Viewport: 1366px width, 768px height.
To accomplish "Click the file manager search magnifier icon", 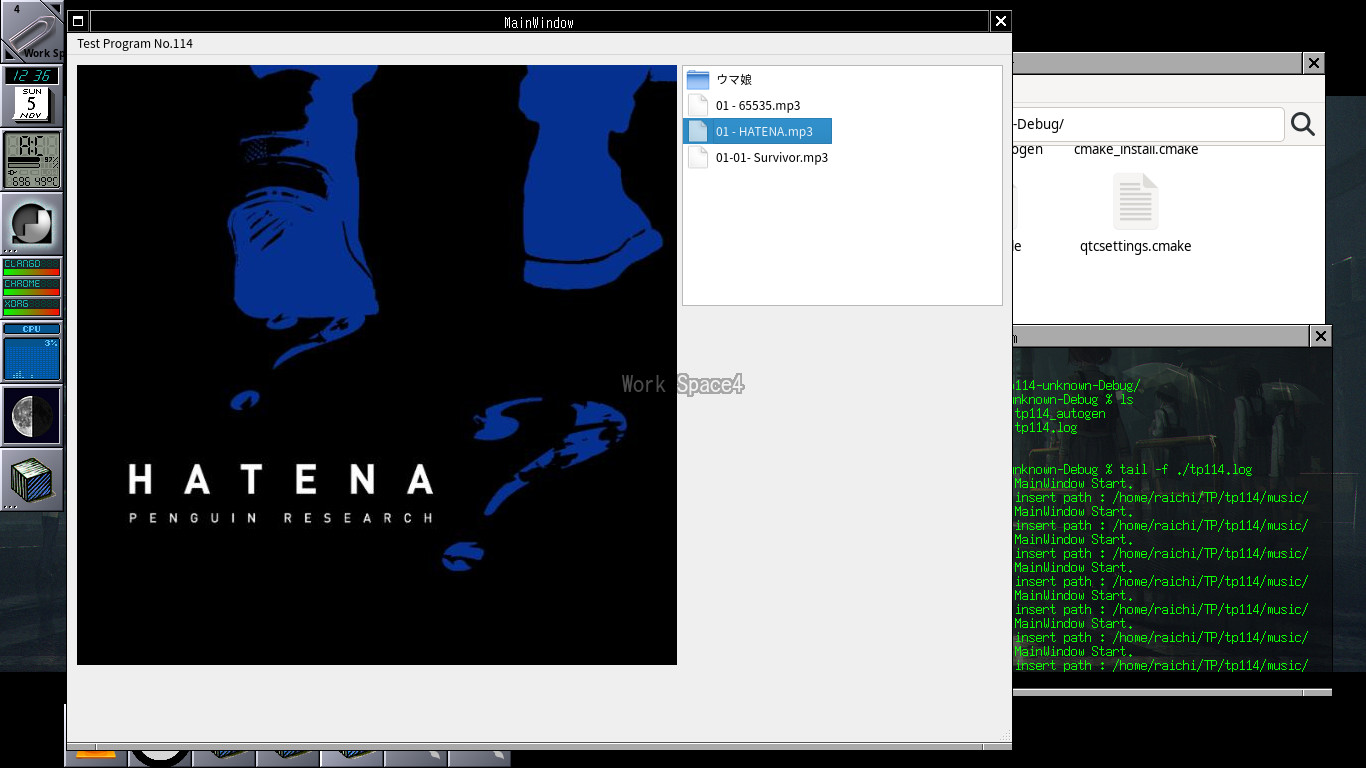I will point(1303,124).
